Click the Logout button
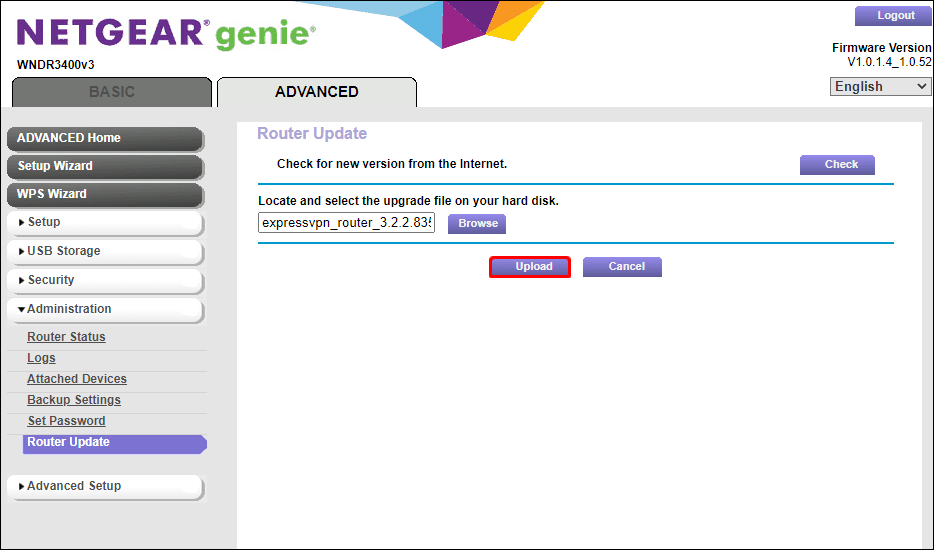The image size is (934, 550). pyautogui.click(x=894, y=15)
